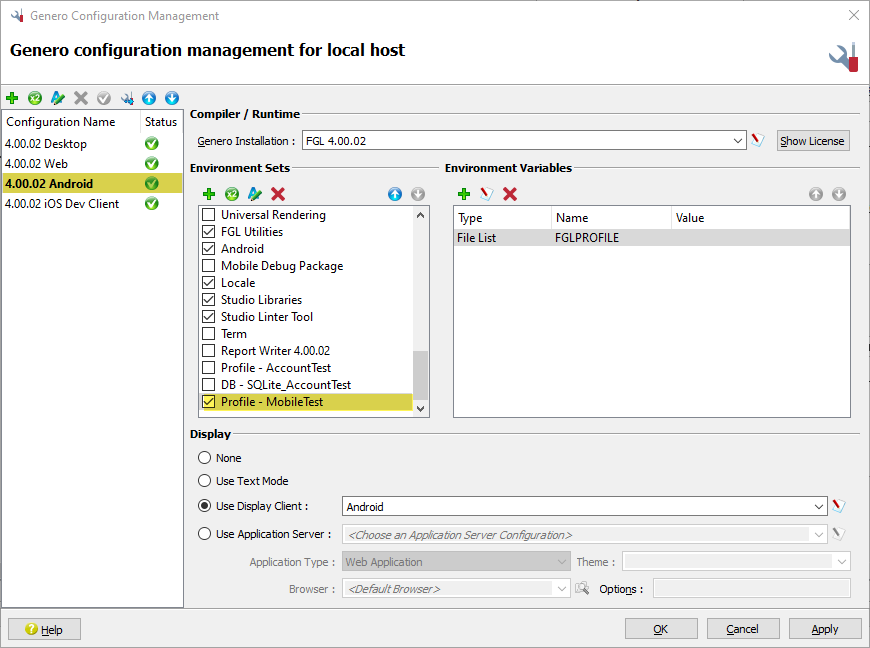Apply the current configuration changes

(x=825, y=628)
